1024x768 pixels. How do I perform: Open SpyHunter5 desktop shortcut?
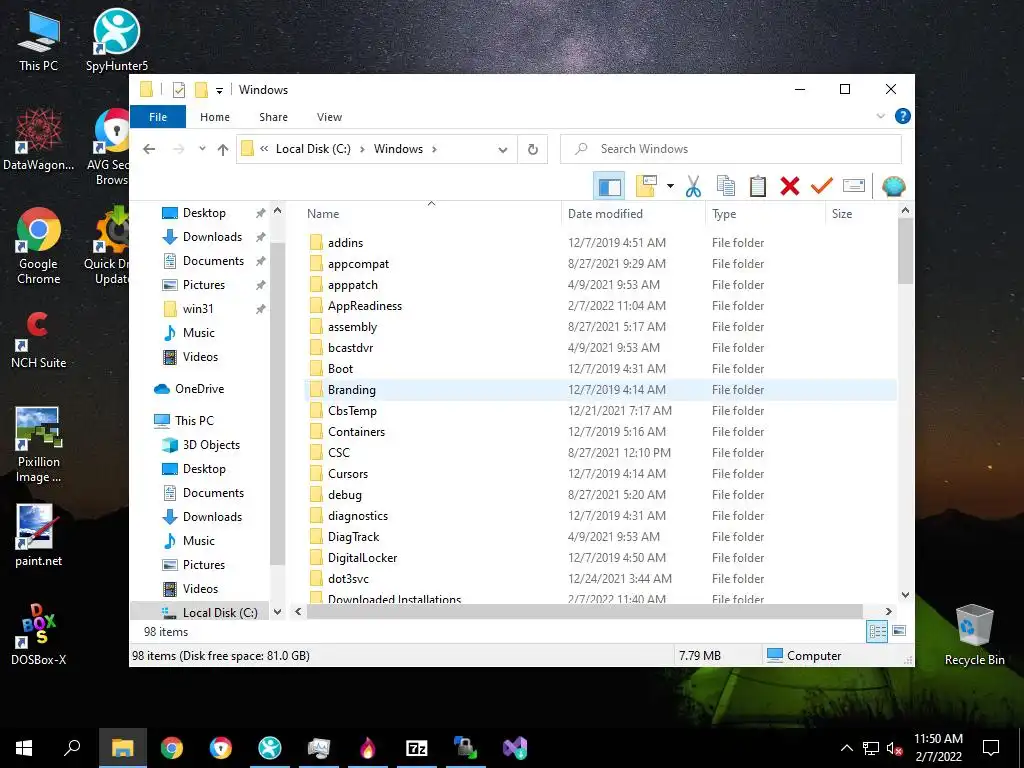click(x=117, y=40)
